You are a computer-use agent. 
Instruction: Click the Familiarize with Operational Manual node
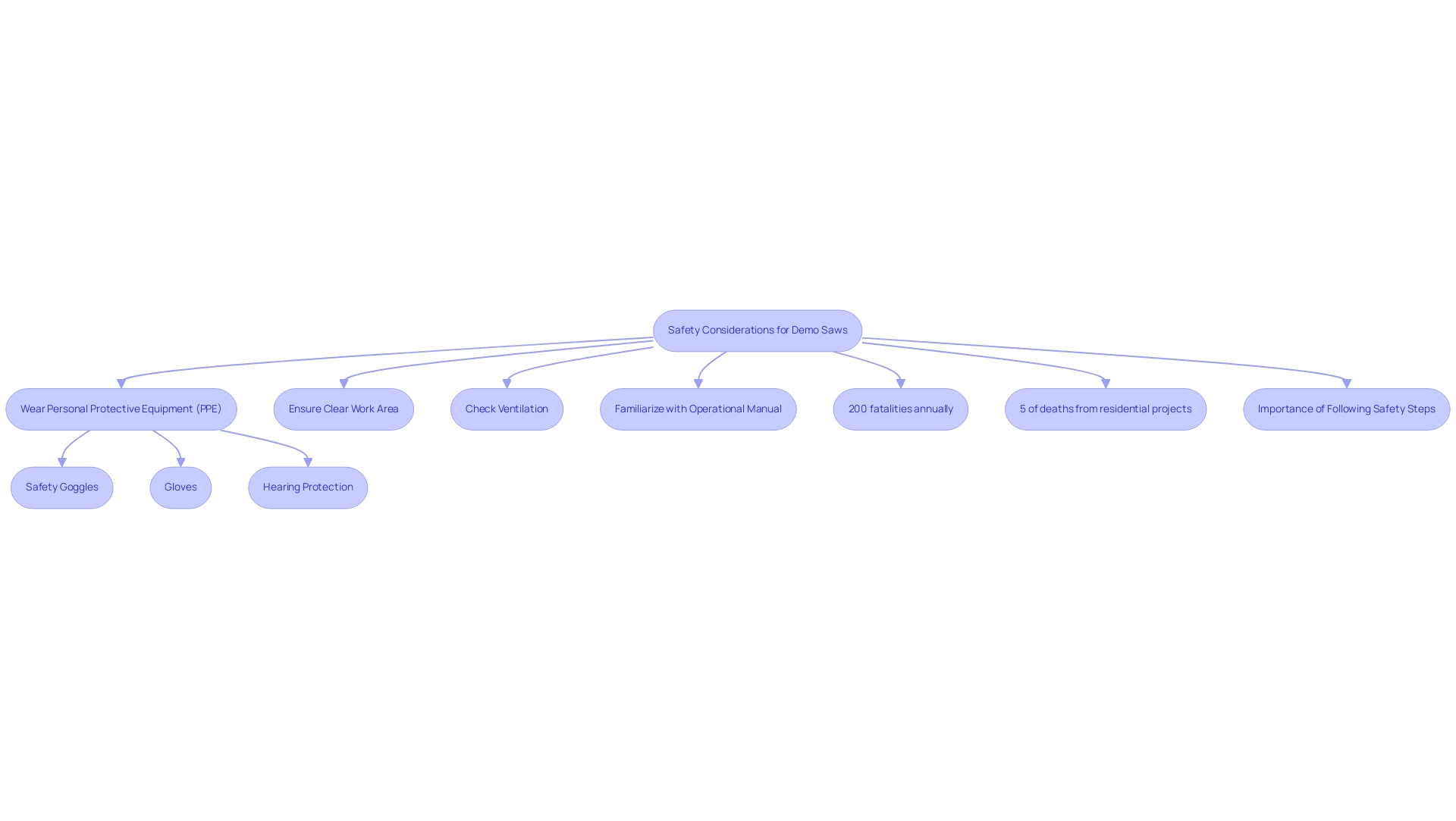tap(698, 408)
